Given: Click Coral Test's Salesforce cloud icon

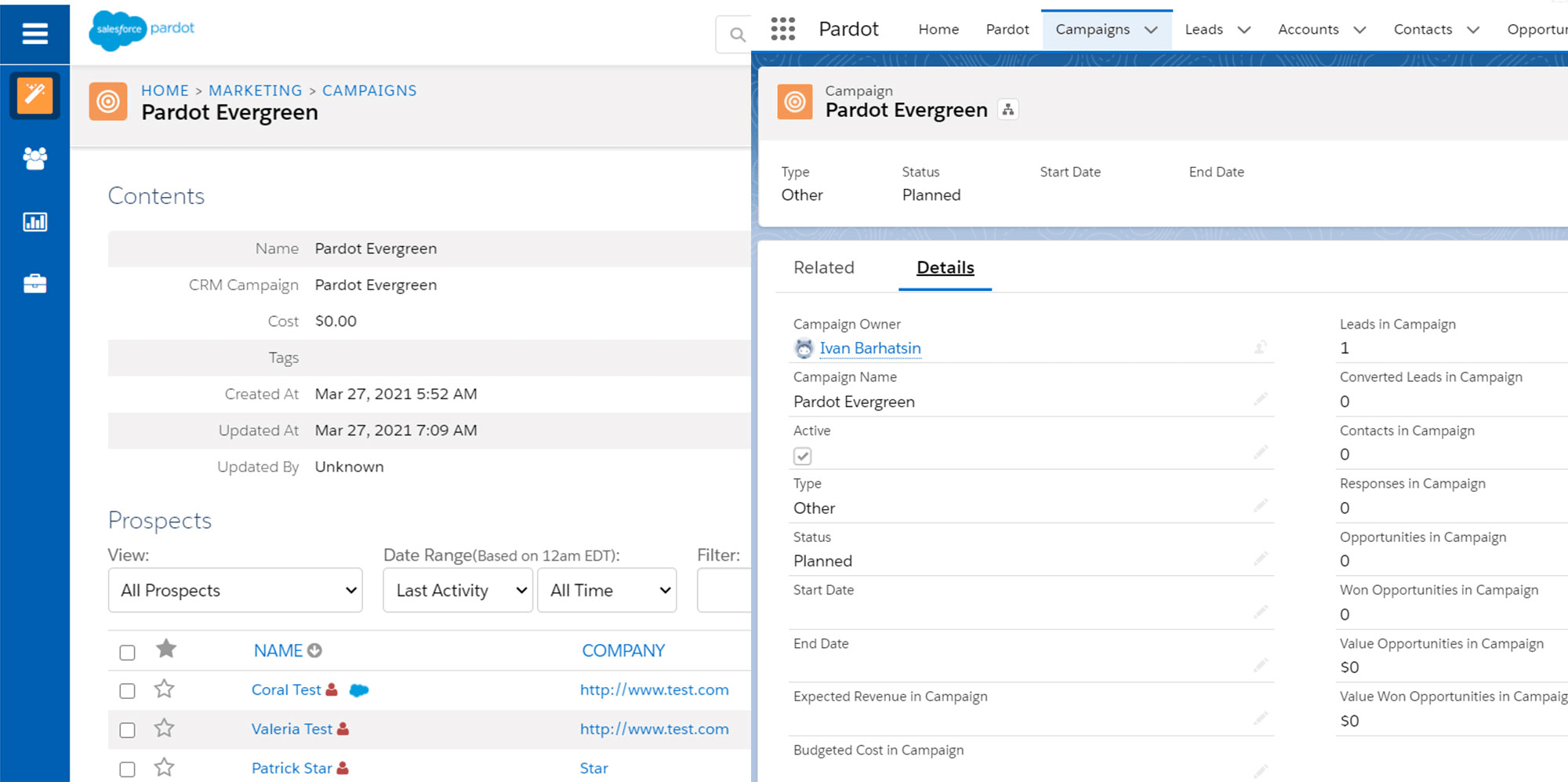Looking at the screenshot, I should click(359, 690).
